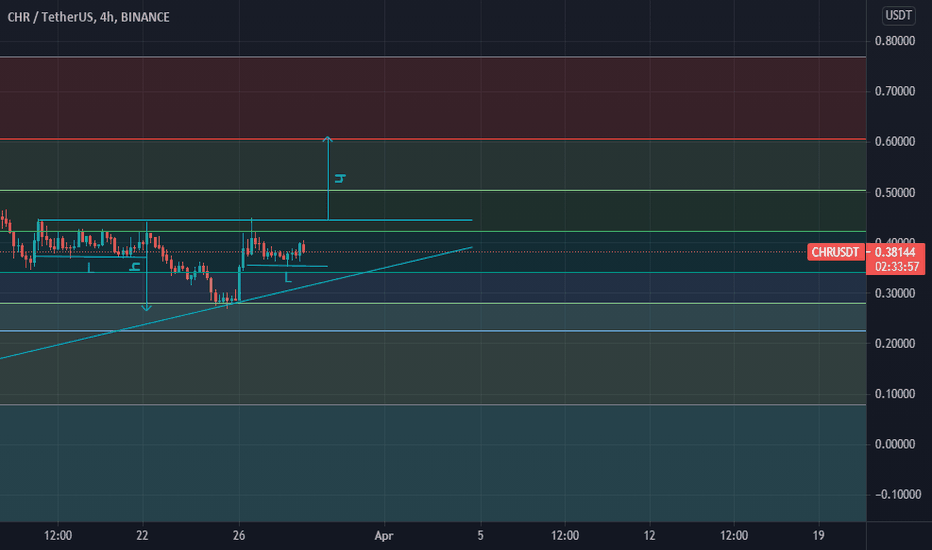932x550 pixels.
Task: Click the Apr label on time axis
Action: point(384,536)
